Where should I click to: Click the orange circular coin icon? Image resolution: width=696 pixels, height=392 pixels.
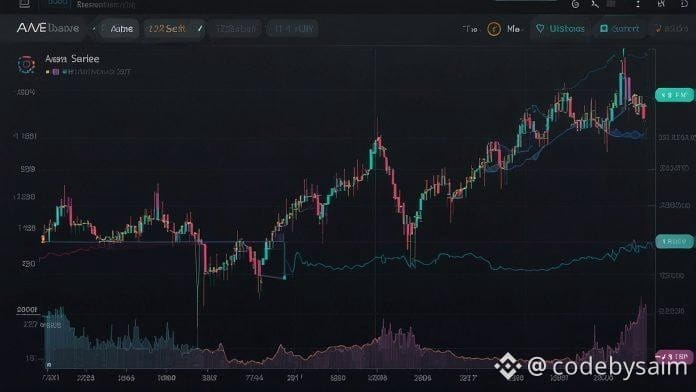494,29
